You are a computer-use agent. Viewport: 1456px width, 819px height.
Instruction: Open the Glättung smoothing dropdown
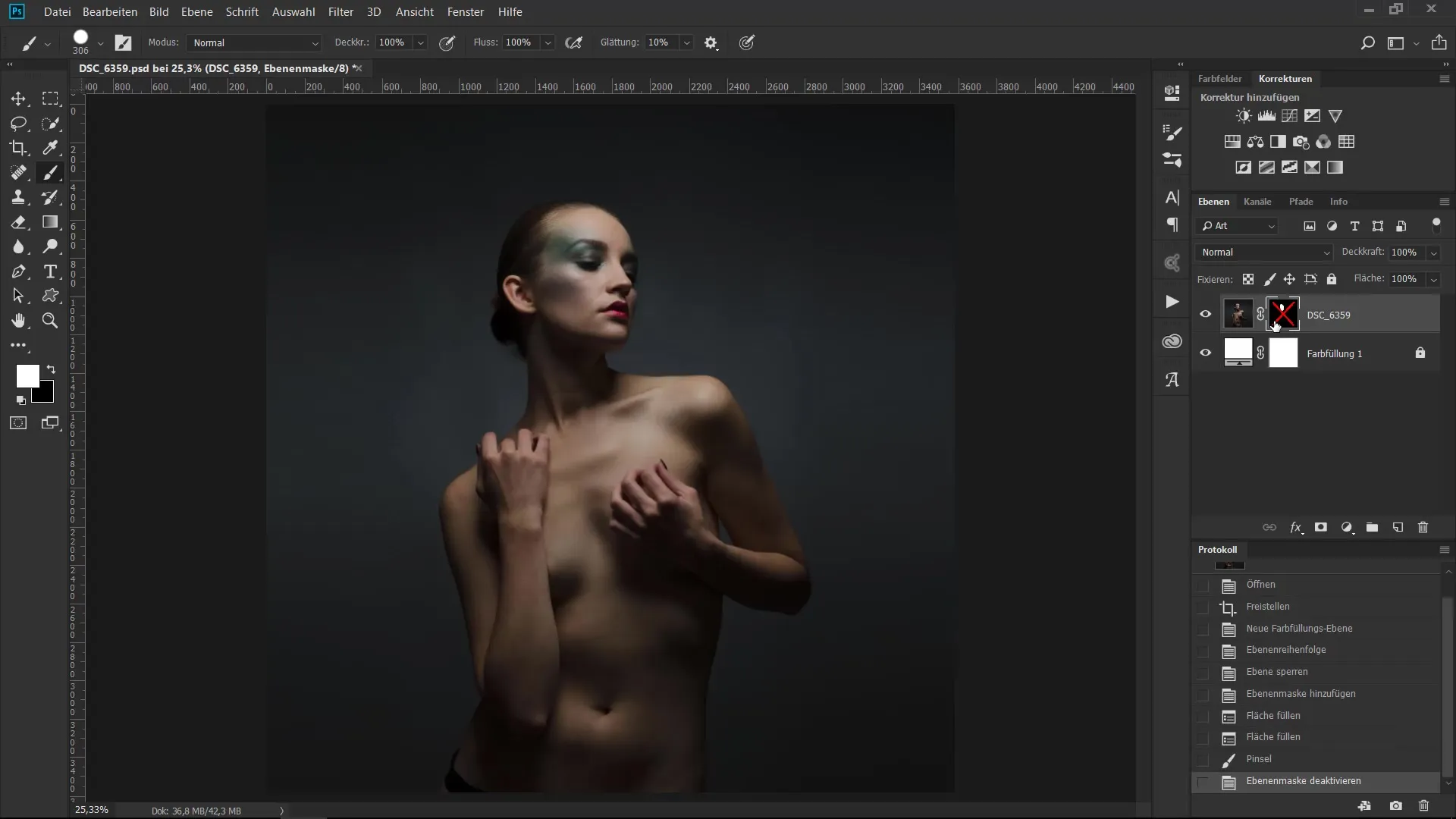(x=686, y=43)
